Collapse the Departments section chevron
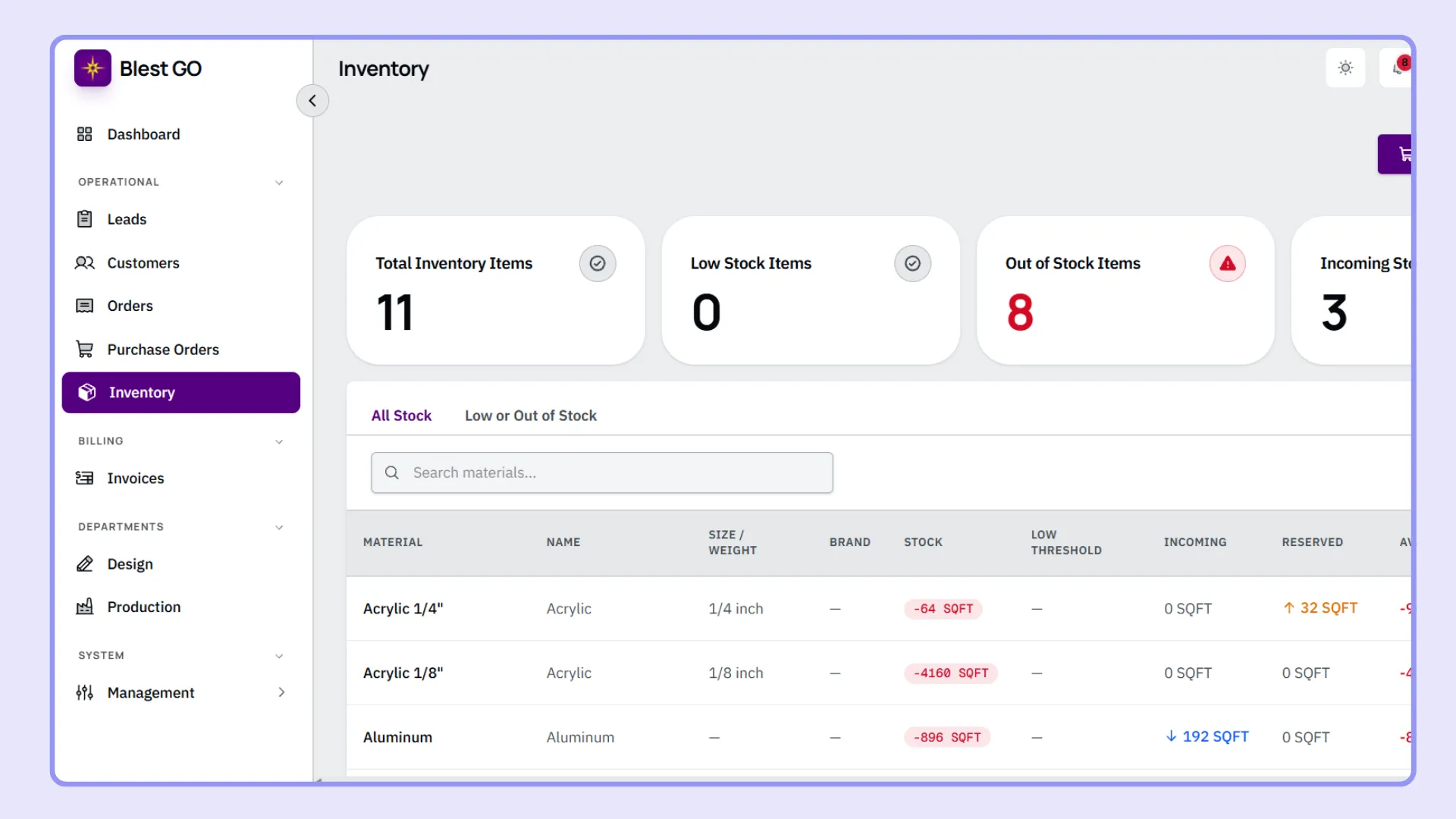Screen dimensions: 1456x819 [279, 527]
